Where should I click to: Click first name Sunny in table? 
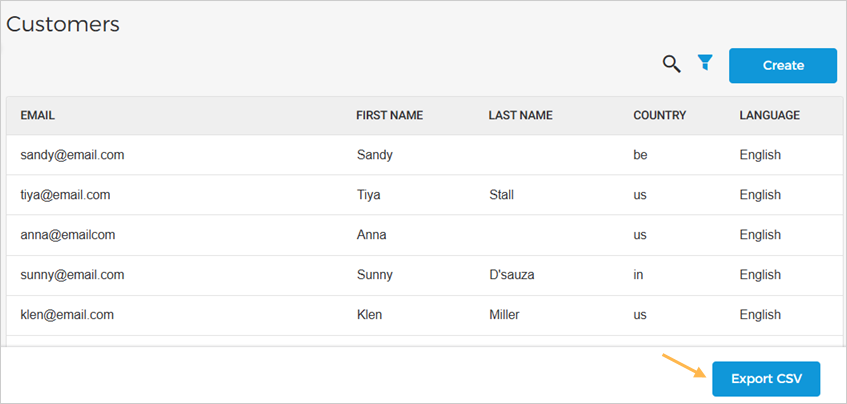pyautogui.click(x=374, y=275)
